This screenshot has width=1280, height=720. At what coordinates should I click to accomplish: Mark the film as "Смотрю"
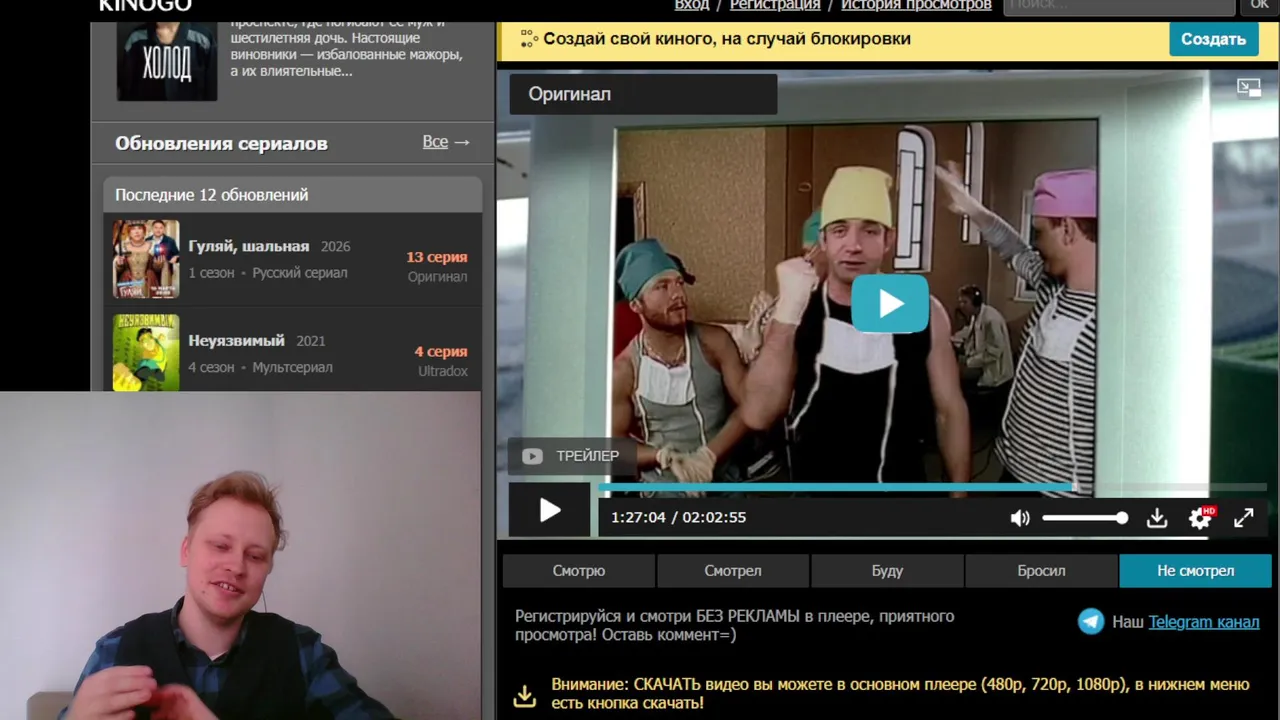(x=579, y=571)
